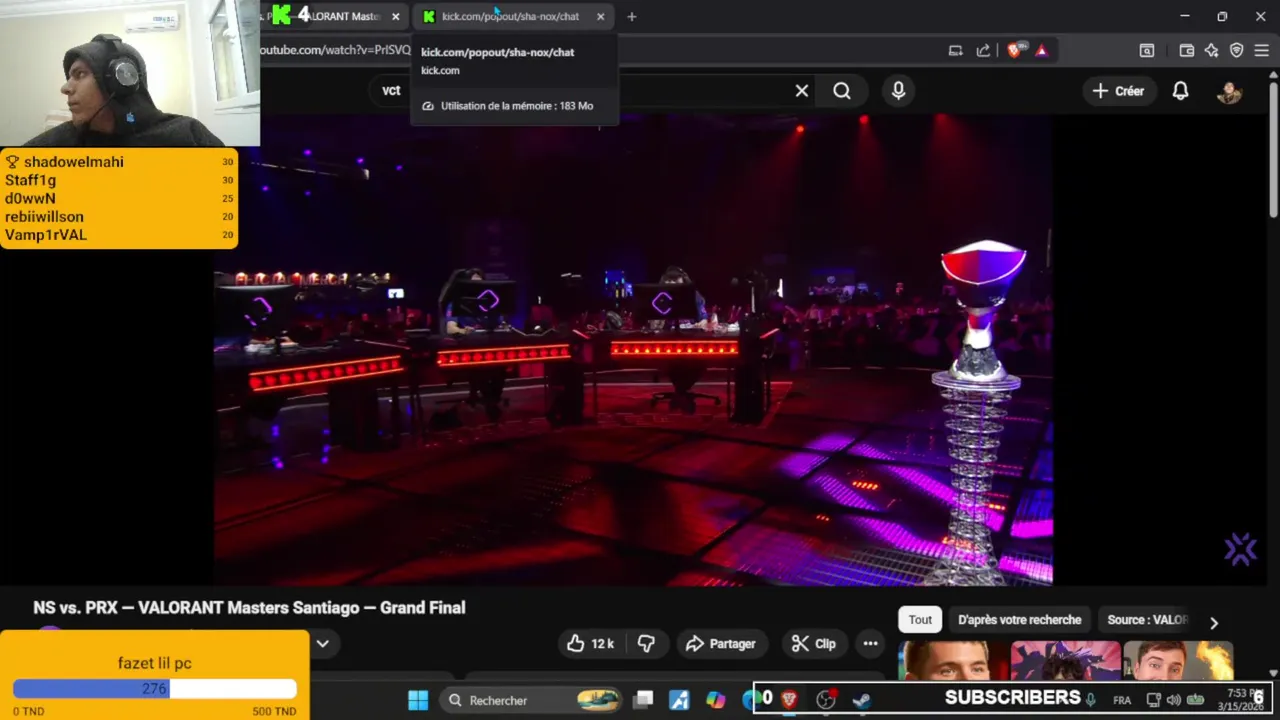The image size is (1280, 720).
Task: Show more filter chips with right arrow
Action: click(x=1214, y=622)
